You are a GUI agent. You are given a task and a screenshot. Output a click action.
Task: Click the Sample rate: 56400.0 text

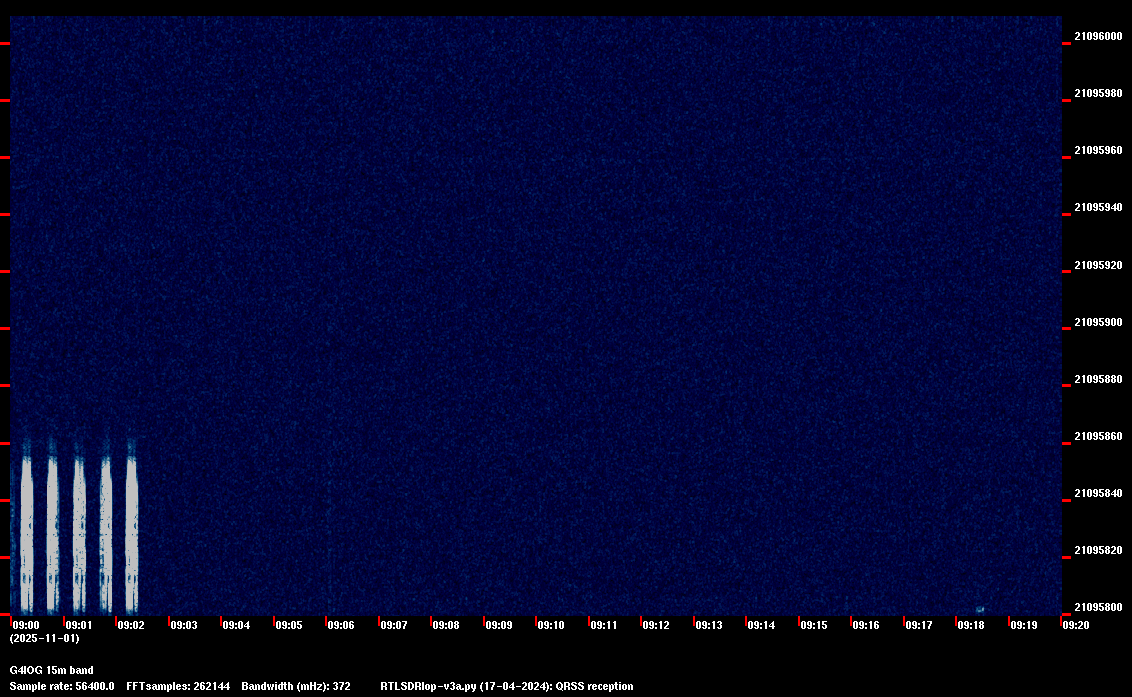coord(62,686)
